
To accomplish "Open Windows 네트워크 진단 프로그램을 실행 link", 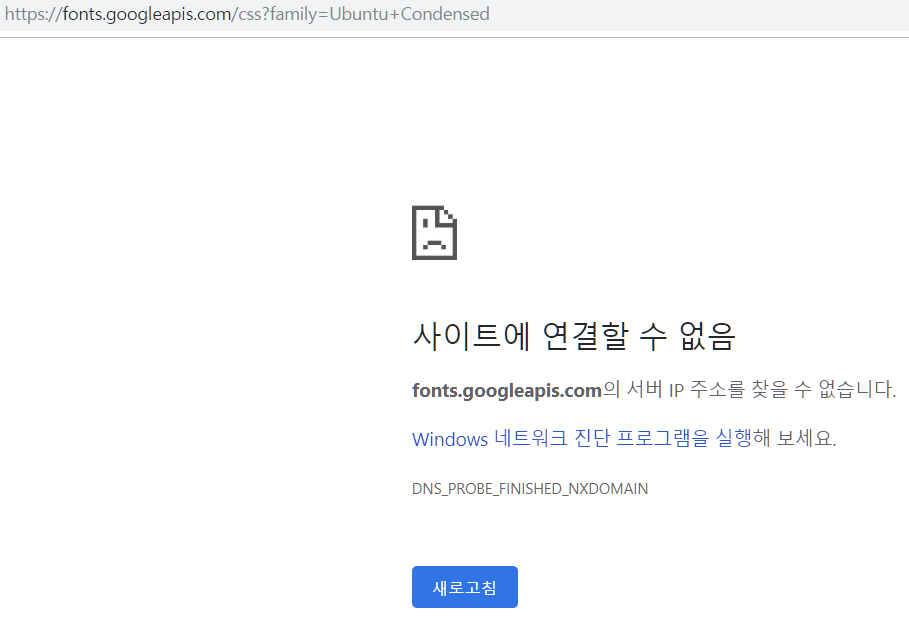I will [x=581, y=438].
